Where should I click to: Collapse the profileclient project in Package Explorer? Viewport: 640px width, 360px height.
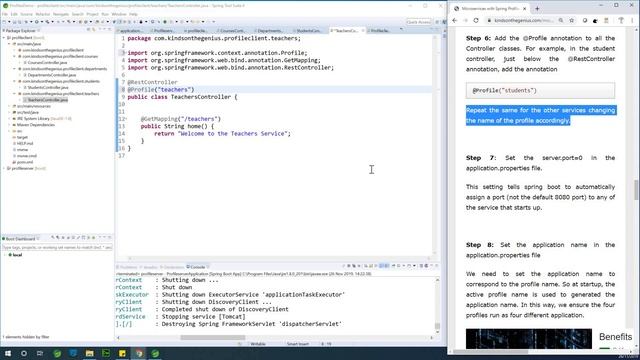4,38
